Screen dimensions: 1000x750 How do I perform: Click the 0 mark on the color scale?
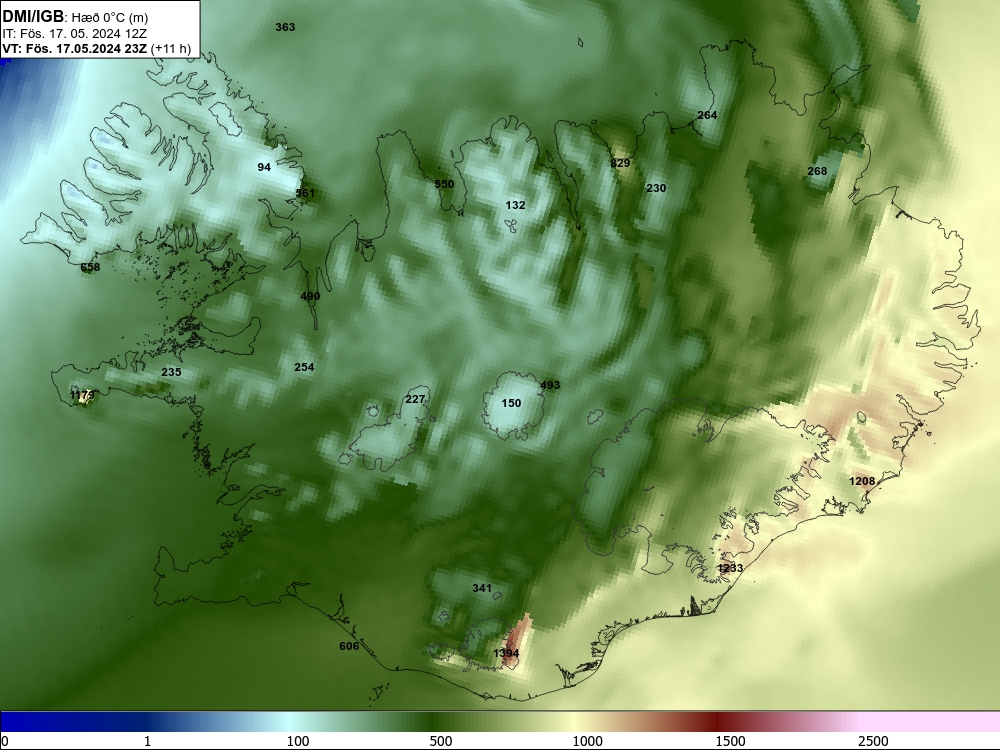pos(6,741)
